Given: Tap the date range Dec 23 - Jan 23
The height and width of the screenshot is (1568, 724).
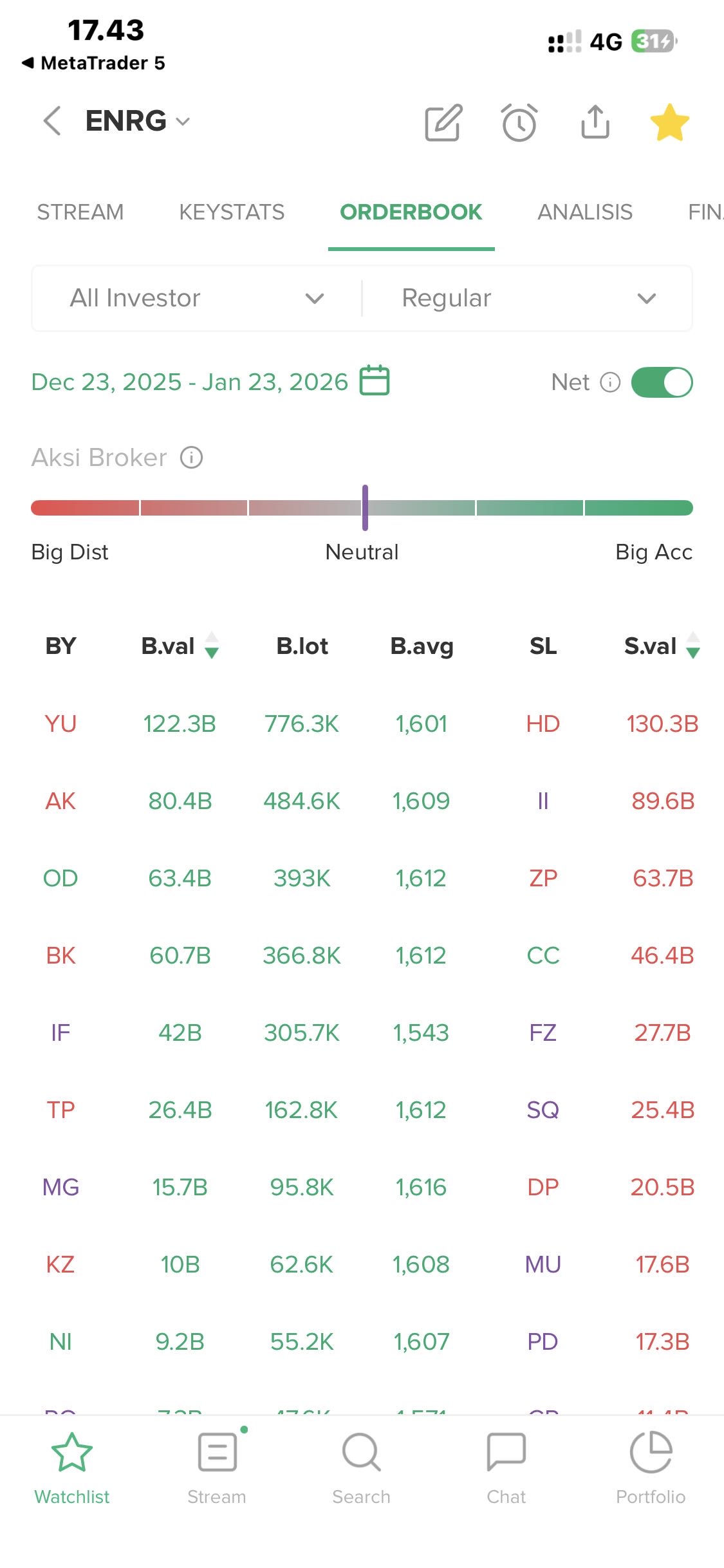Looking at the screenshot, I should coord(189,382).
